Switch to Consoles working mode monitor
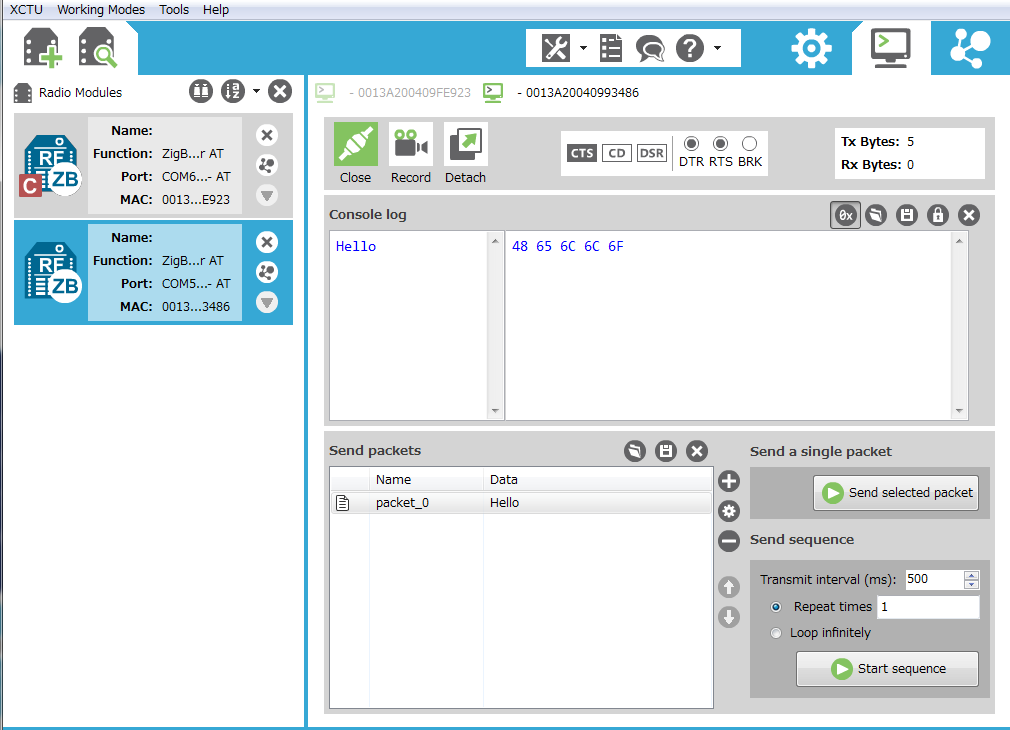1010x730 pixels. [x=890, y=48]
